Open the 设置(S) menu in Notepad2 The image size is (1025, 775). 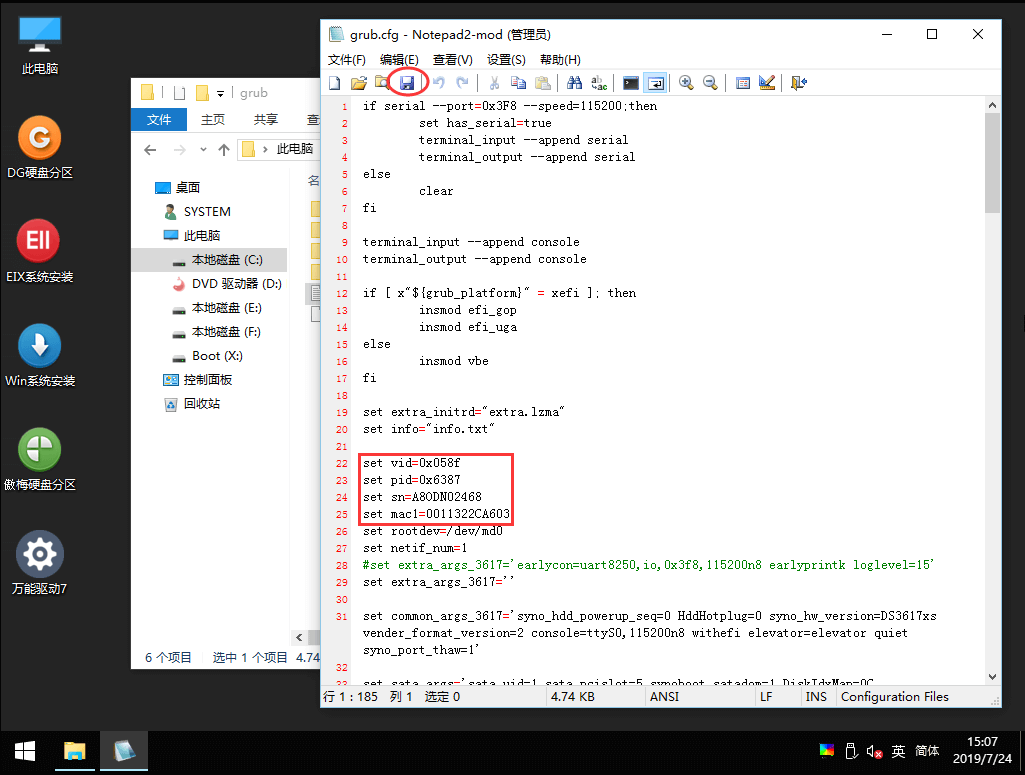[506, 60]
